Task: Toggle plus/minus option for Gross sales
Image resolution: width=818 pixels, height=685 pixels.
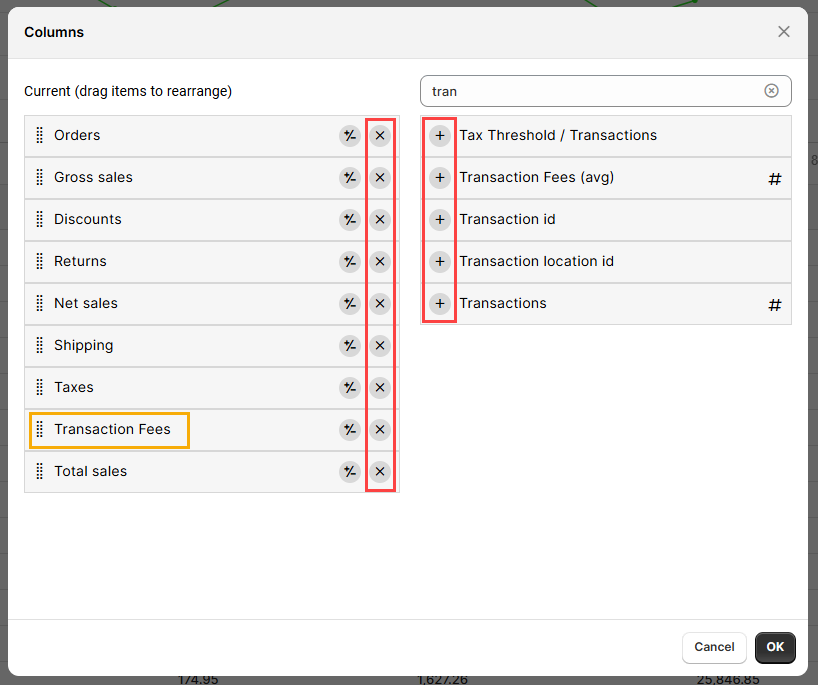Action: click(349, 178)
